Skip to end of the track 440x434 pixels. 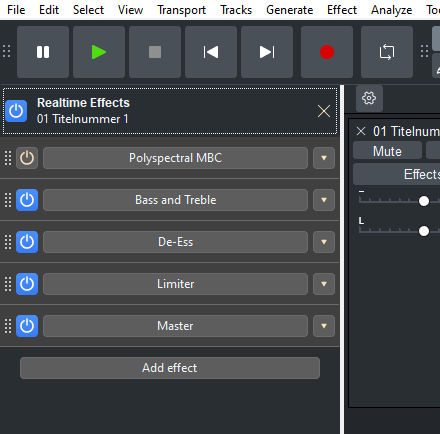click(267, 52)
